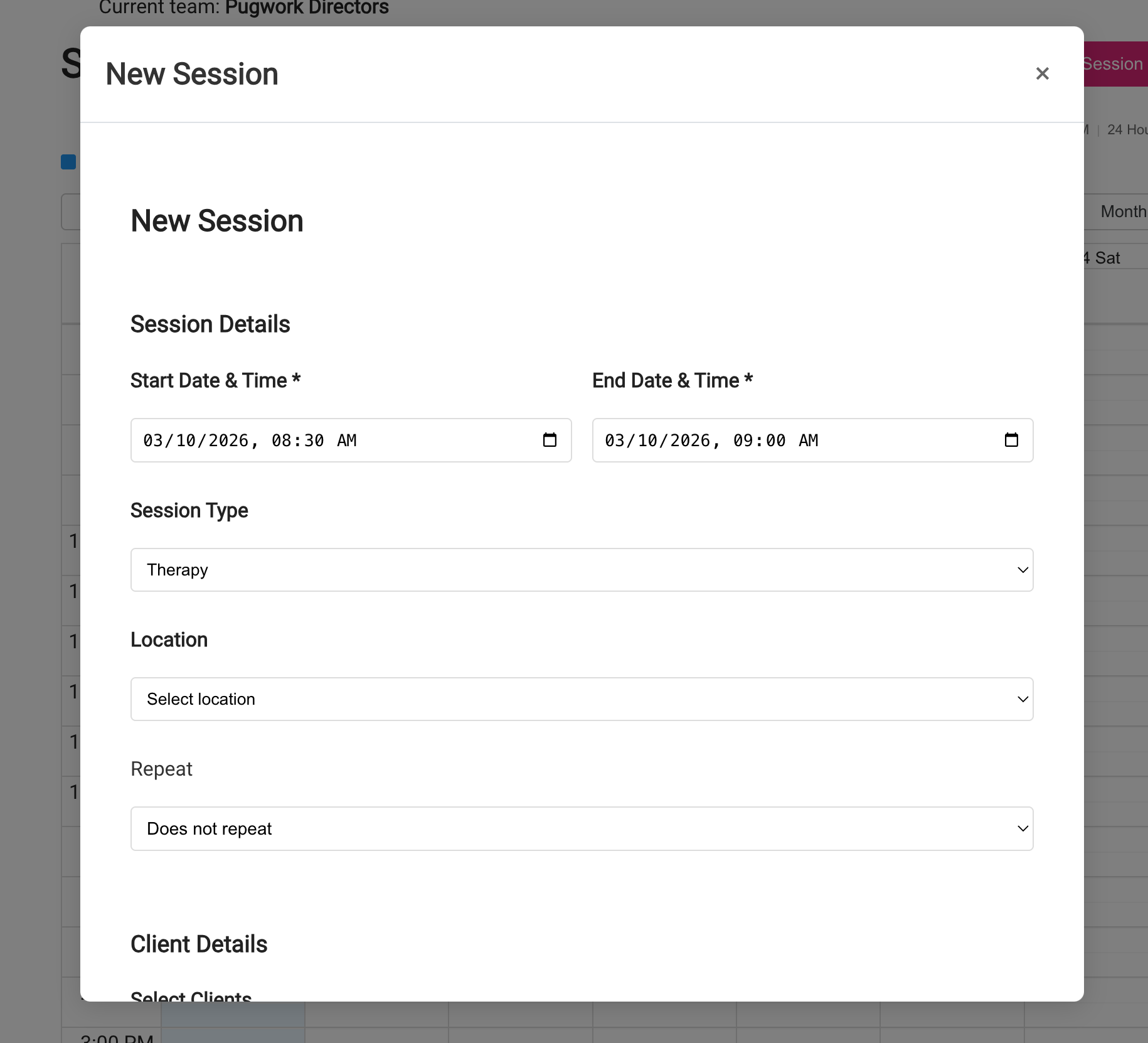Open the end date calendar picker icon
The image size is (1148, 1043).
pyautogui.click(x=1011, y=440)
